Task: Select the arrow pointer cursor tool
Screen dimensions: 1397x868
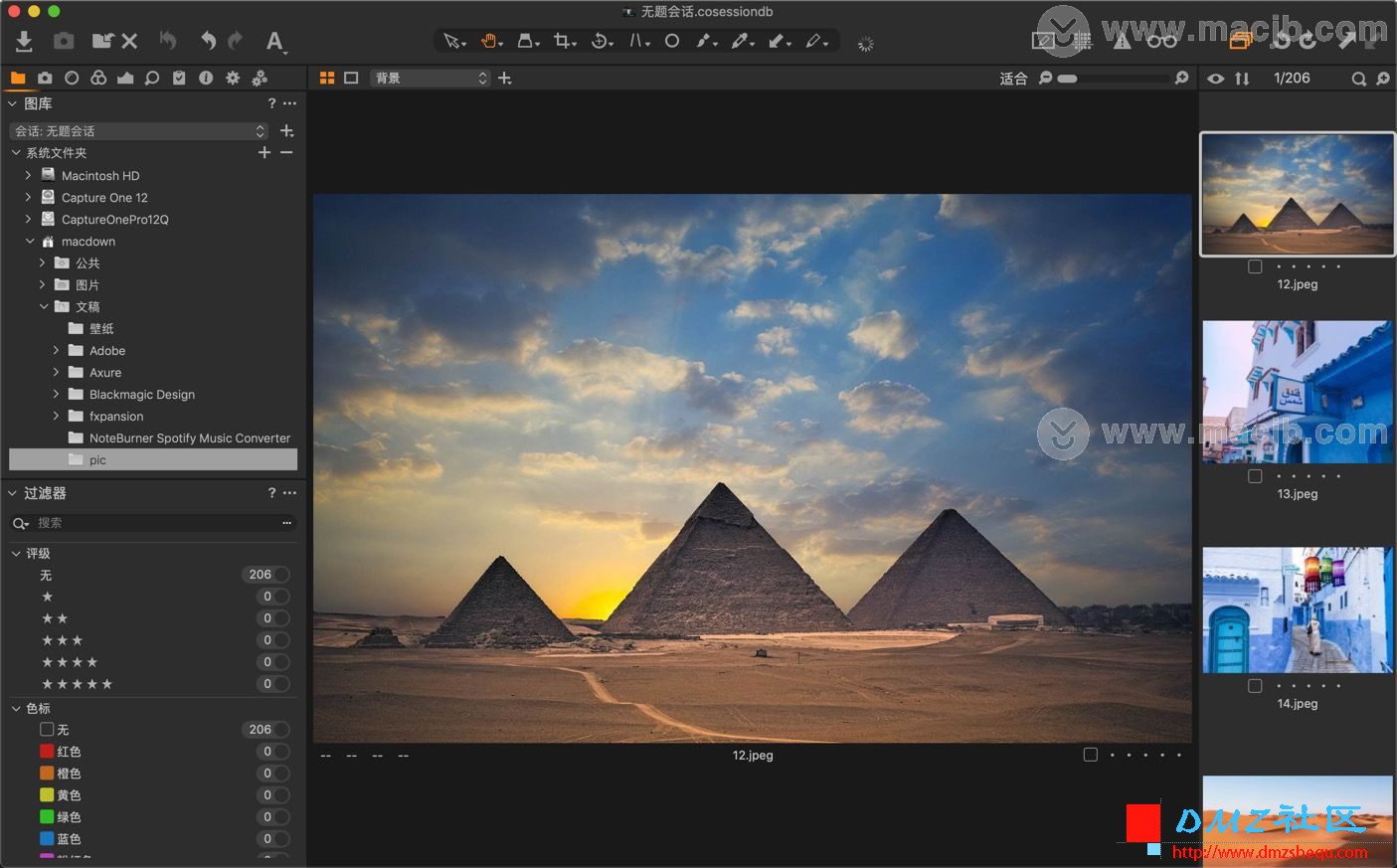Action: pyautogui.click(x=454, y=41)
